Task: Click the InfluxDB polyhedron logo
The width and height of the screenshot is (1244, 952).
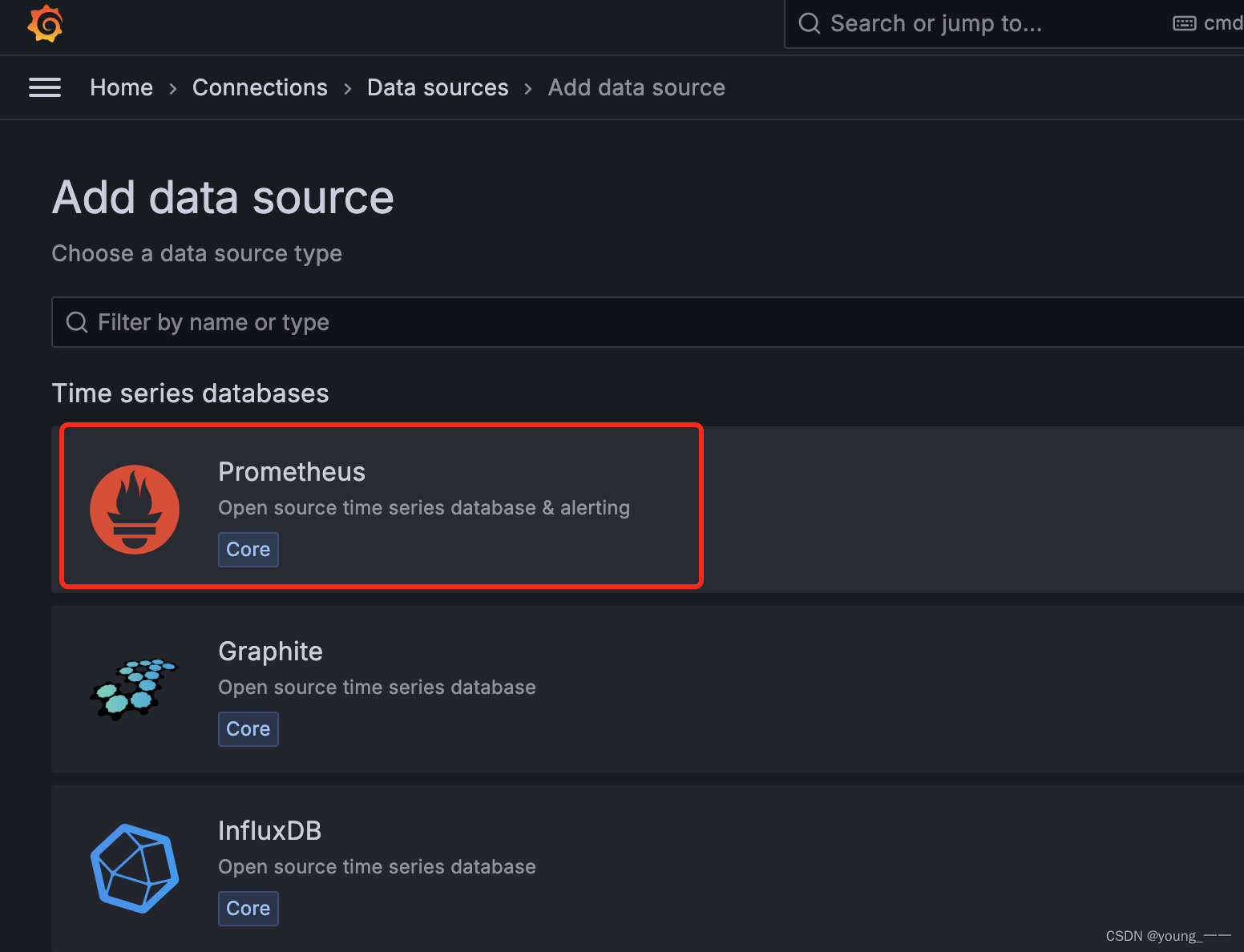Action: [x=135, y=869]
